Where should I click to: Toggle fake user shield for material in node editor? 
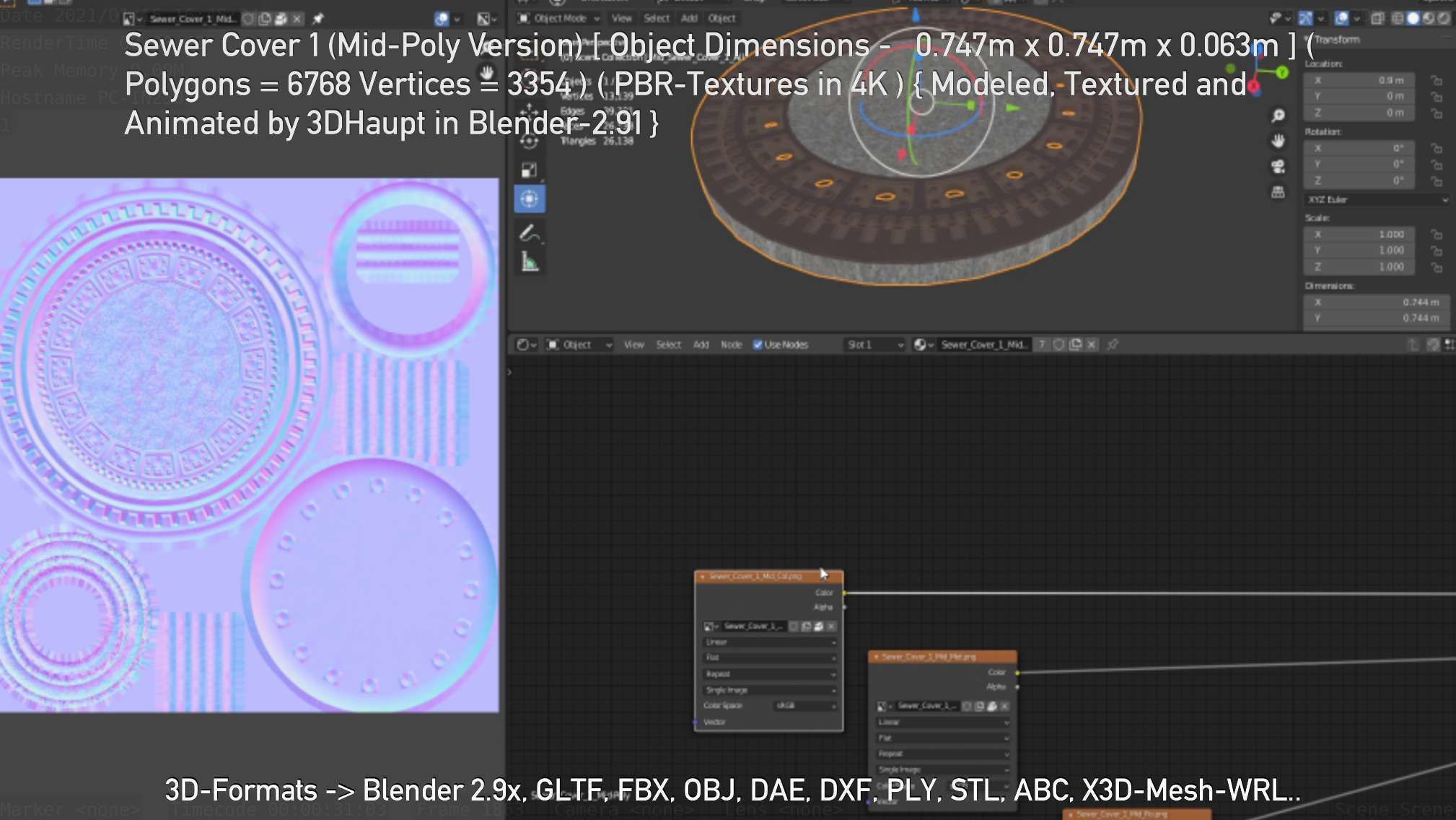(x=1058, y=345)
